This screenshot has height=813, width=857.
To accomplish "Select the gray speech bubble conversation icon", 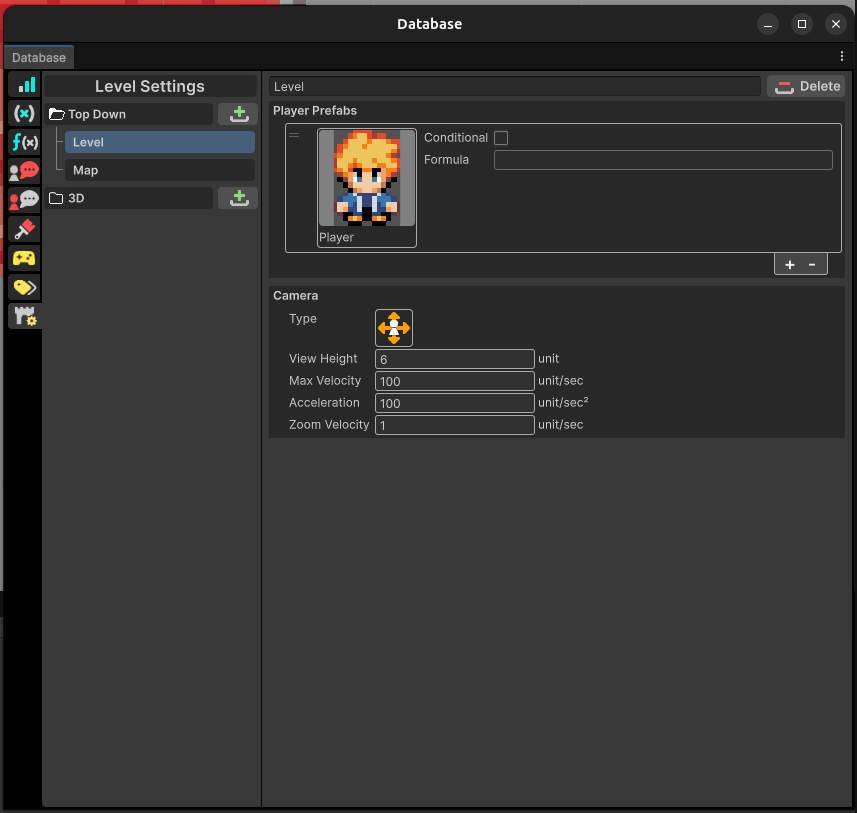I will (x=23, y=200).
